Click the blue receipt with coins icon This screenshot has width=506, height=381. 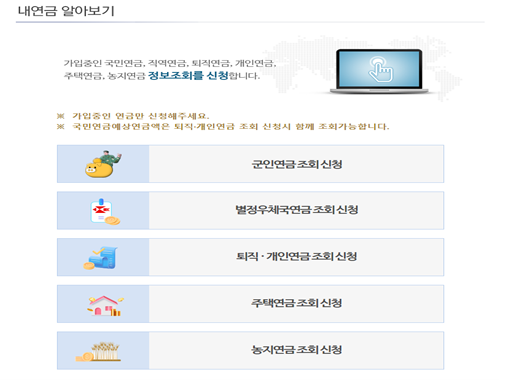pos(101,258)
